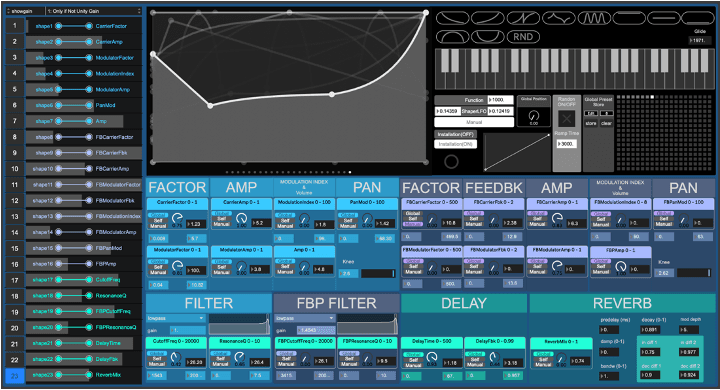
Task: Click the CarrierFactor dial knob
Action: coord(177,218)
